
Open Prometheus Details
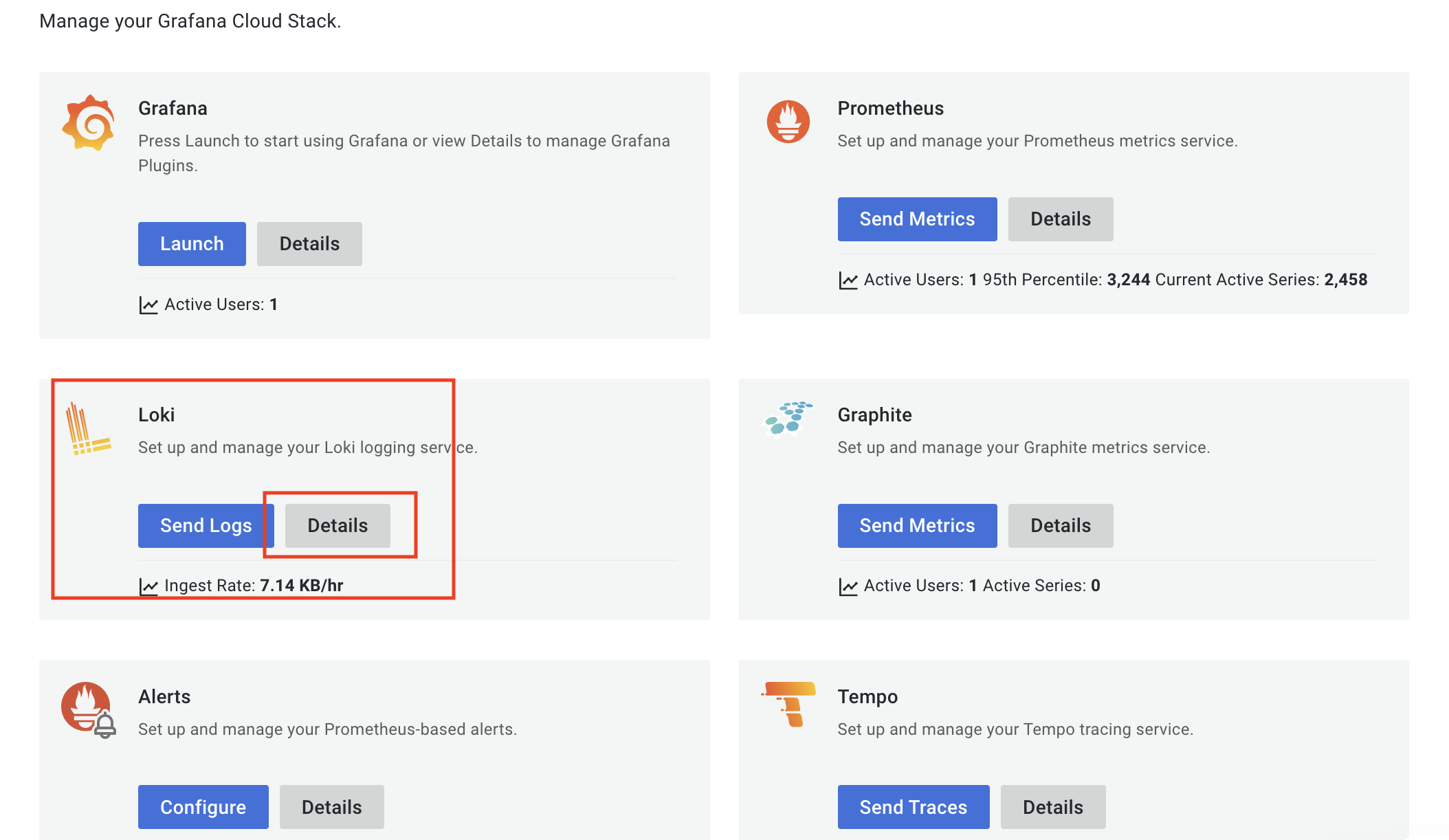point(1060,219)
